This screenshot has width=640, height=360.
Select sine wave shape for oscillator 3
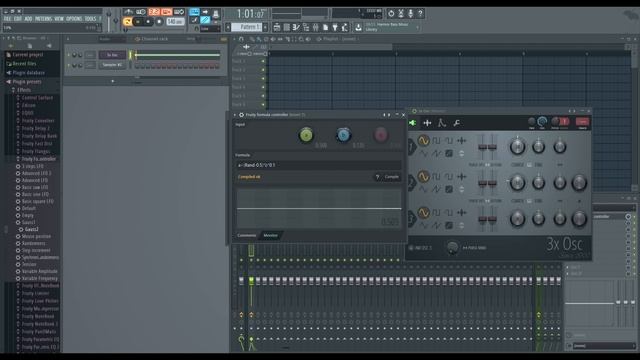[424, 213]
